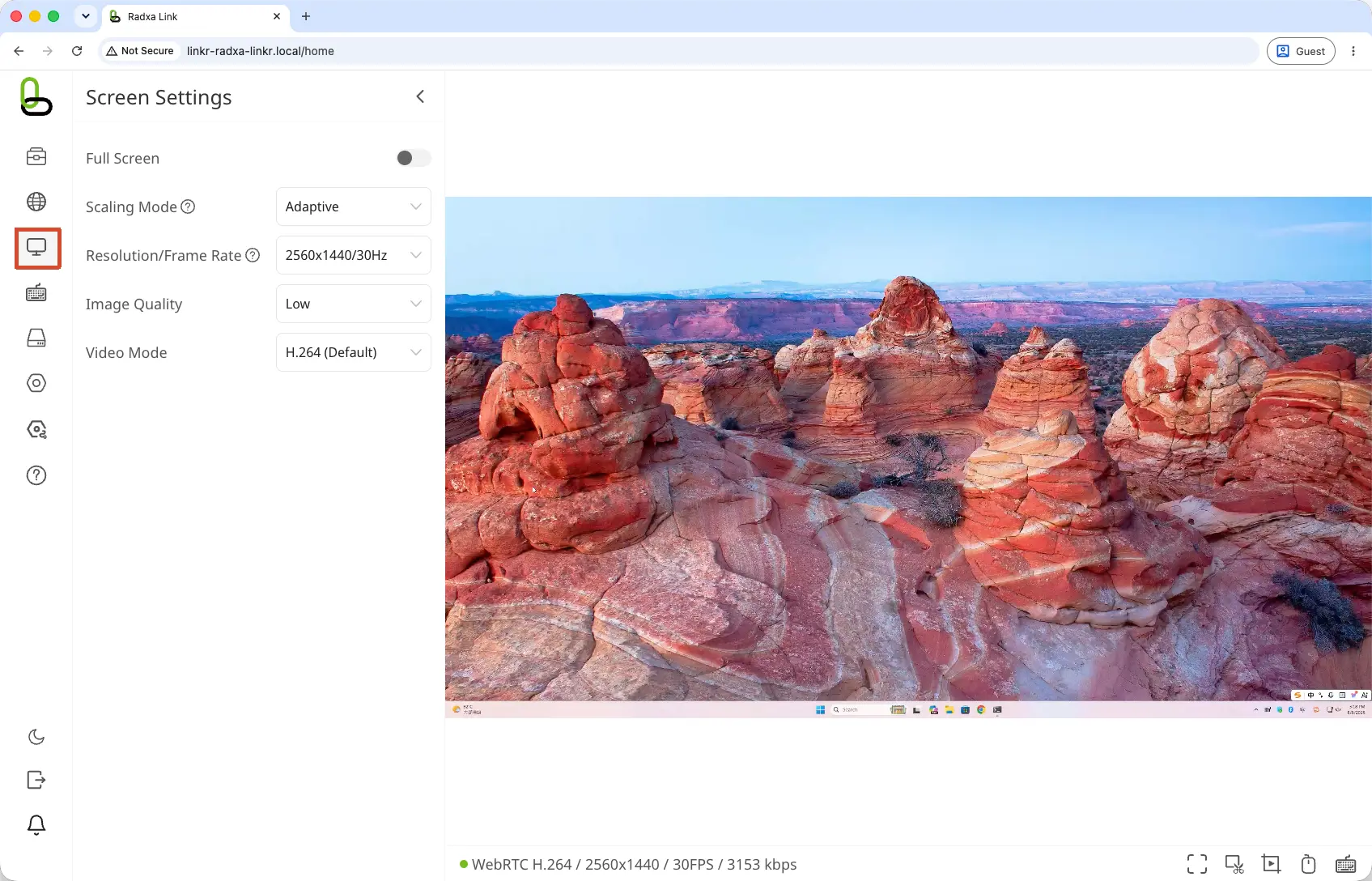The height and width of the screenshot is (881, 1372).
Task: Click the browser forward arrow
Action: (48, 51)
